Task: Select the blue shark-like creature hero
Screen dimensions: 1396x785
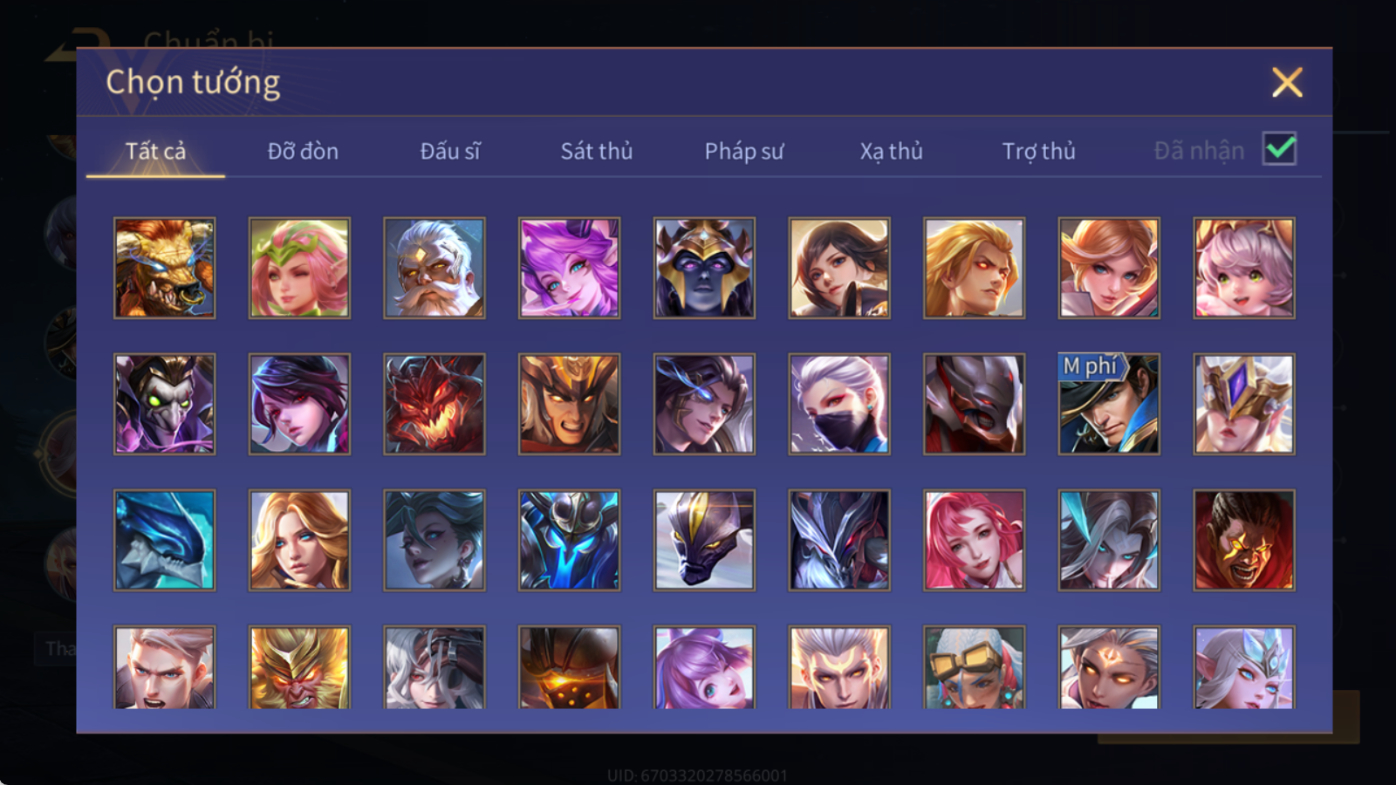Action: [164, 540]
